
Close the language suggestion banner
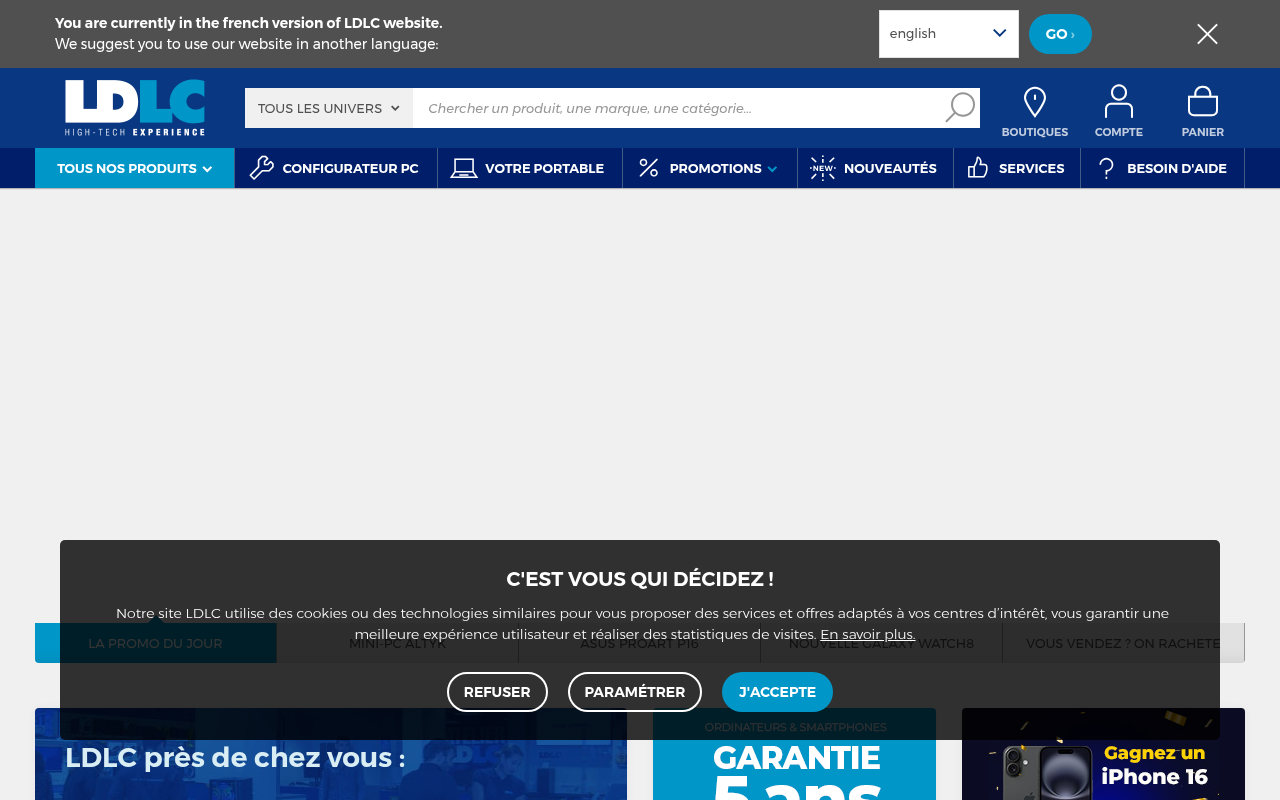(1207, 34)
